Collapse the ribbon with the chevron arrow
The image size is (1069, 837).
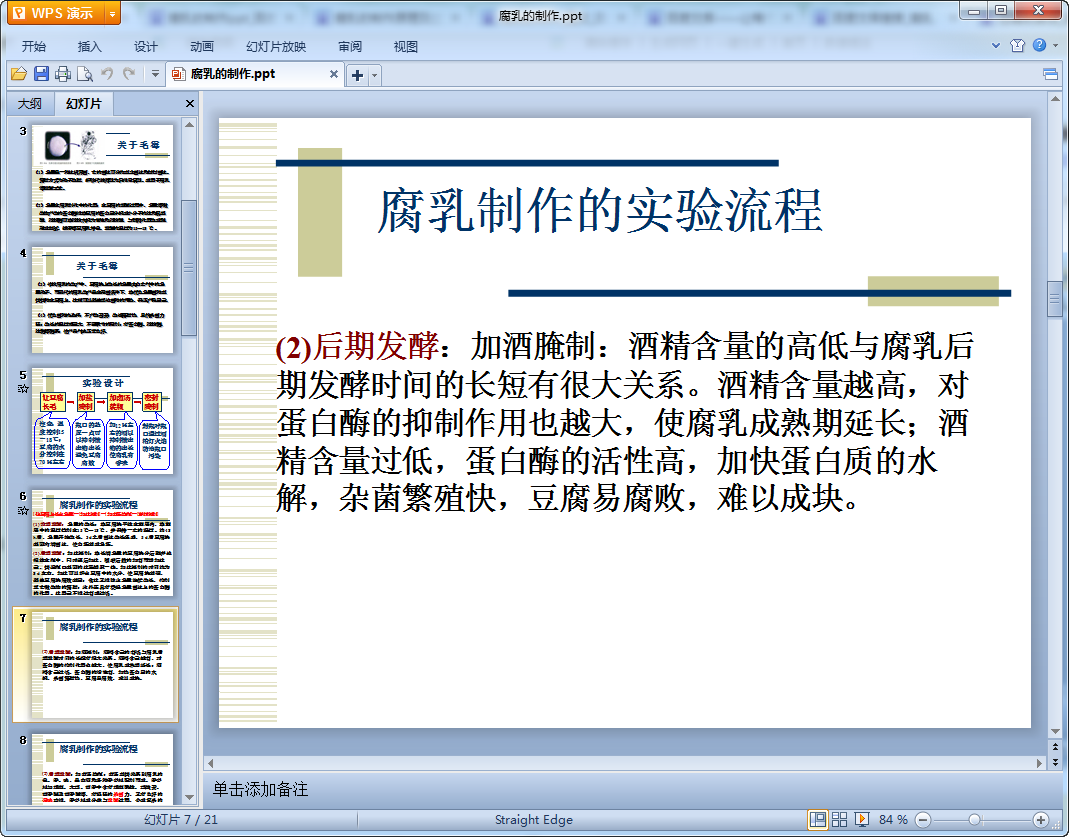(996, 46)
